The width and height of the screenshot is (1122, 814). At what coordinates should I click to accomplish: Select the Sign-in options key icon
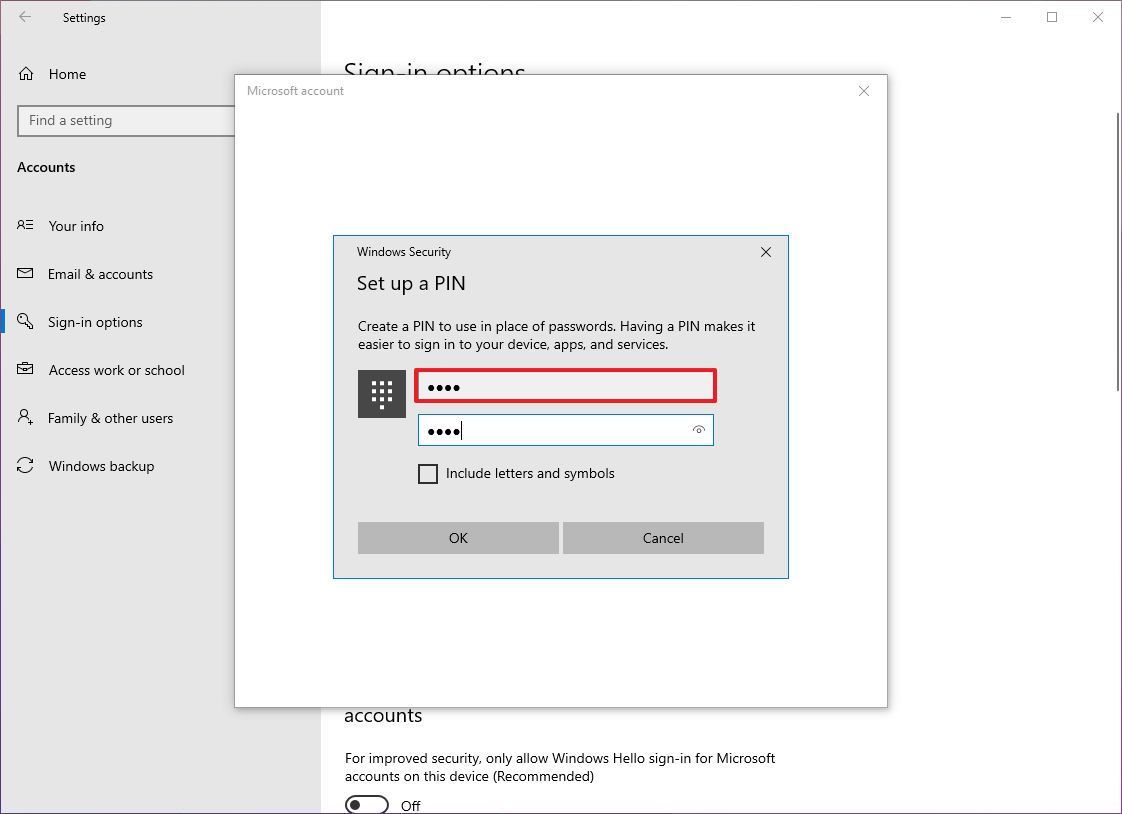25,321
